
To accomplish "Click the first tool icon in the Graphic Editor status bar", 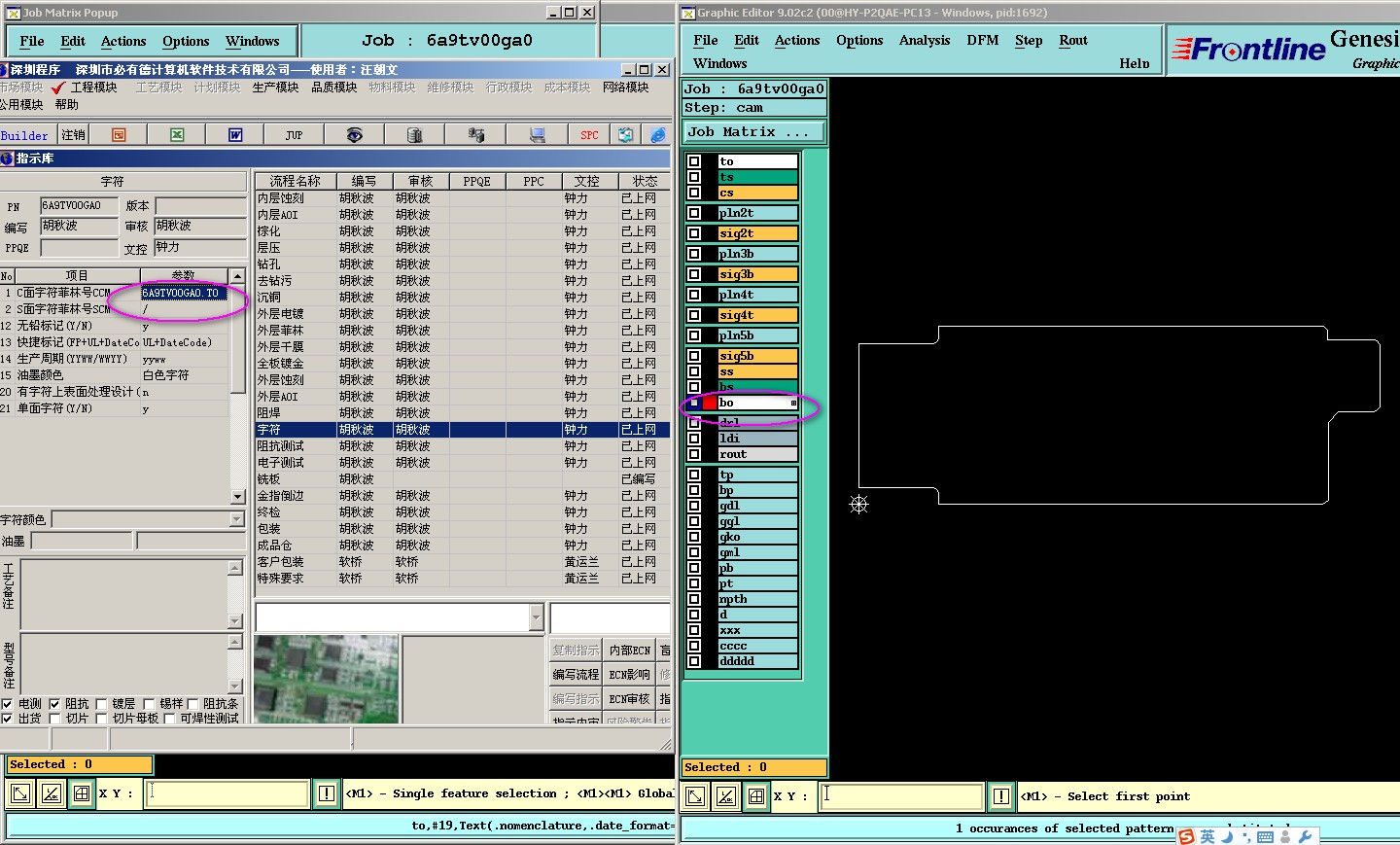I will tap(695, 797).
